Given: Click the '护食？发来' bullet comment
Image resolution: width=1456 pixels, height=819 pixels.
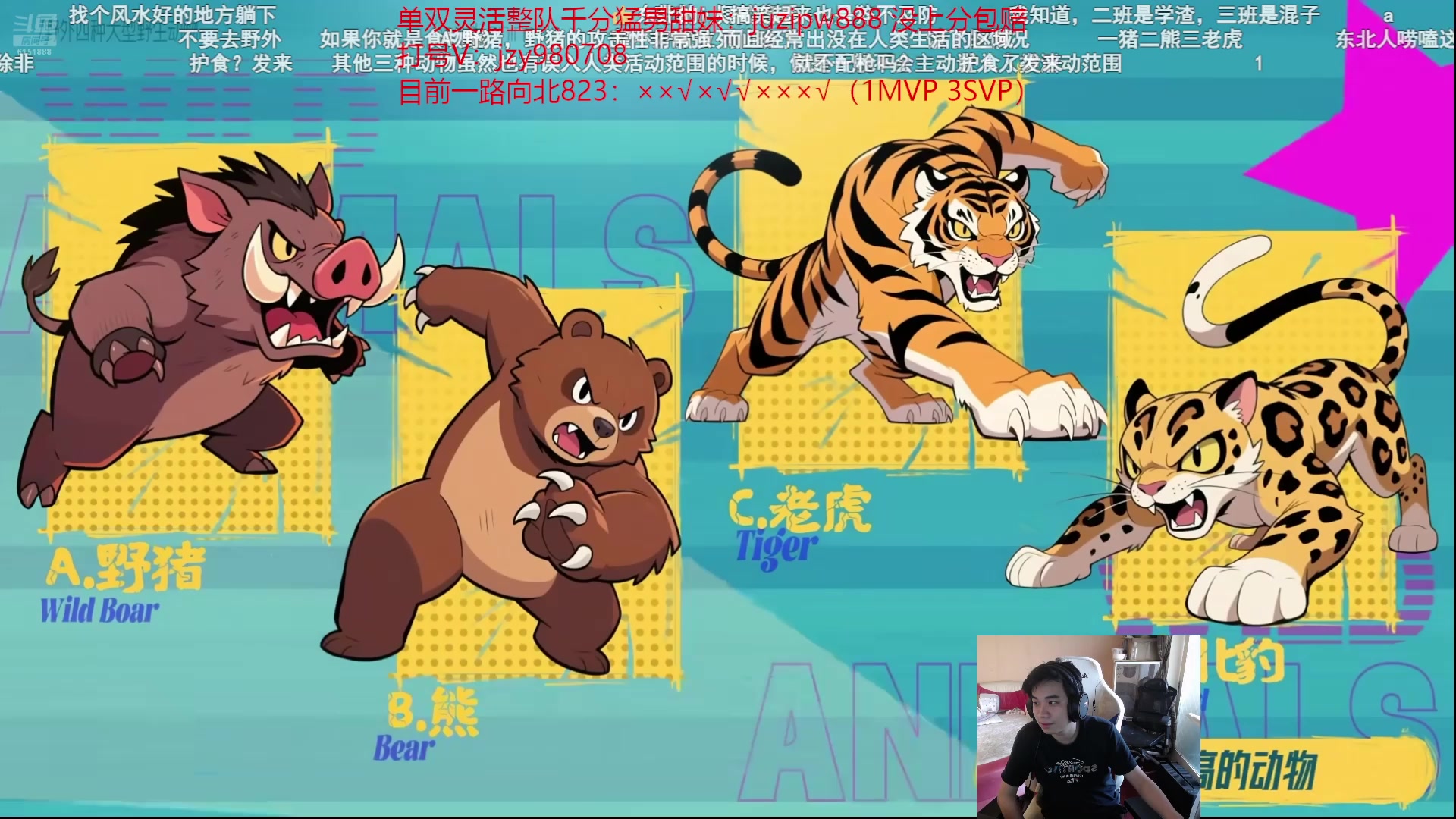Looking at the screenshot, I should (241, 63).
